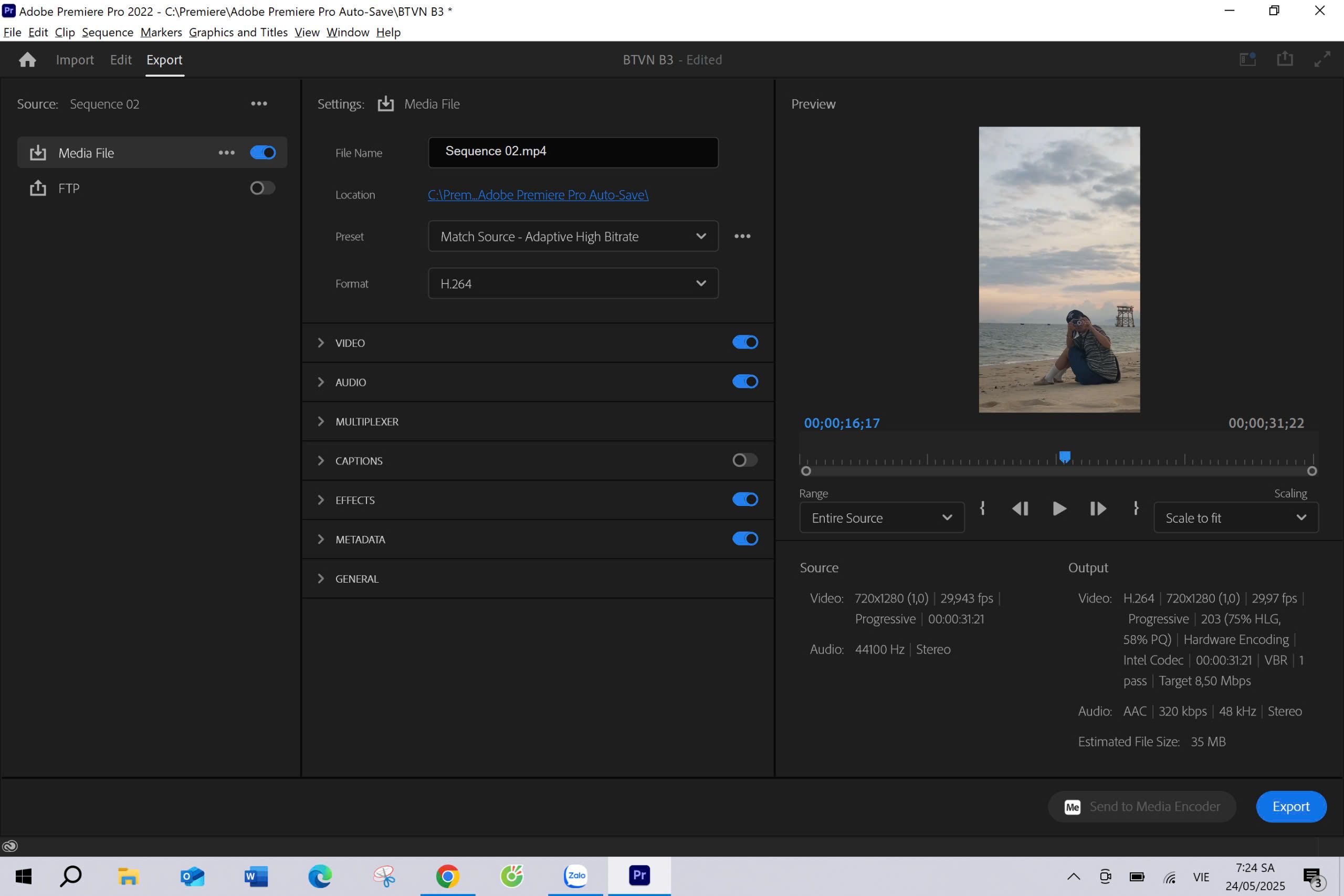Open the export Location path link
Image resolution: width=1344 pixels, height=896 pixels.
[x=538, y=195]
